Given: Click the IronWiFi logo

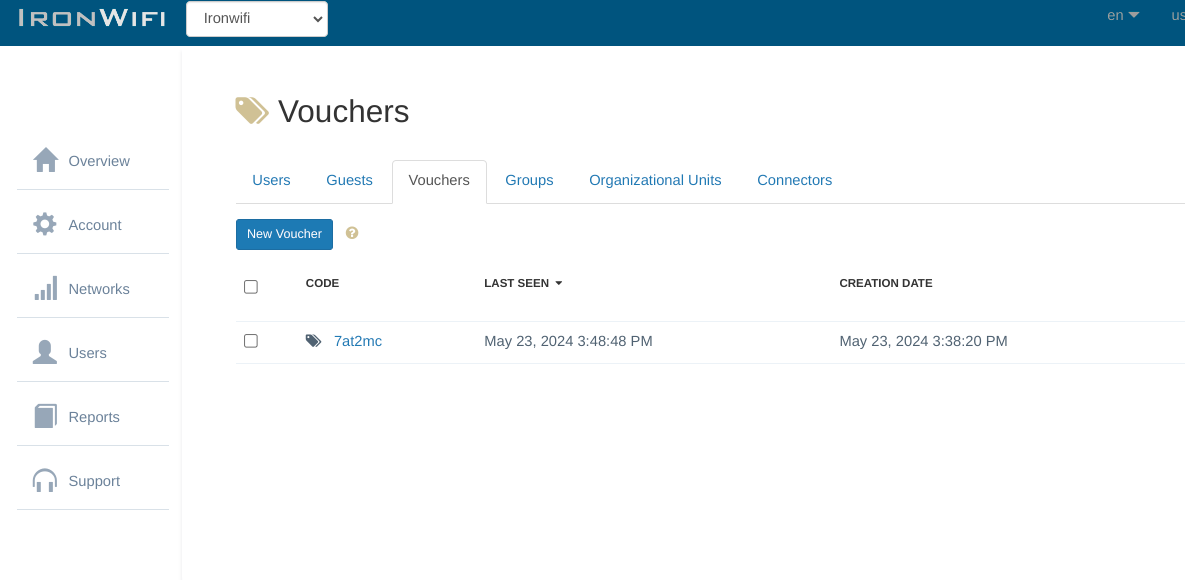Looking at the screenshot, I should [x=91, y=17].
